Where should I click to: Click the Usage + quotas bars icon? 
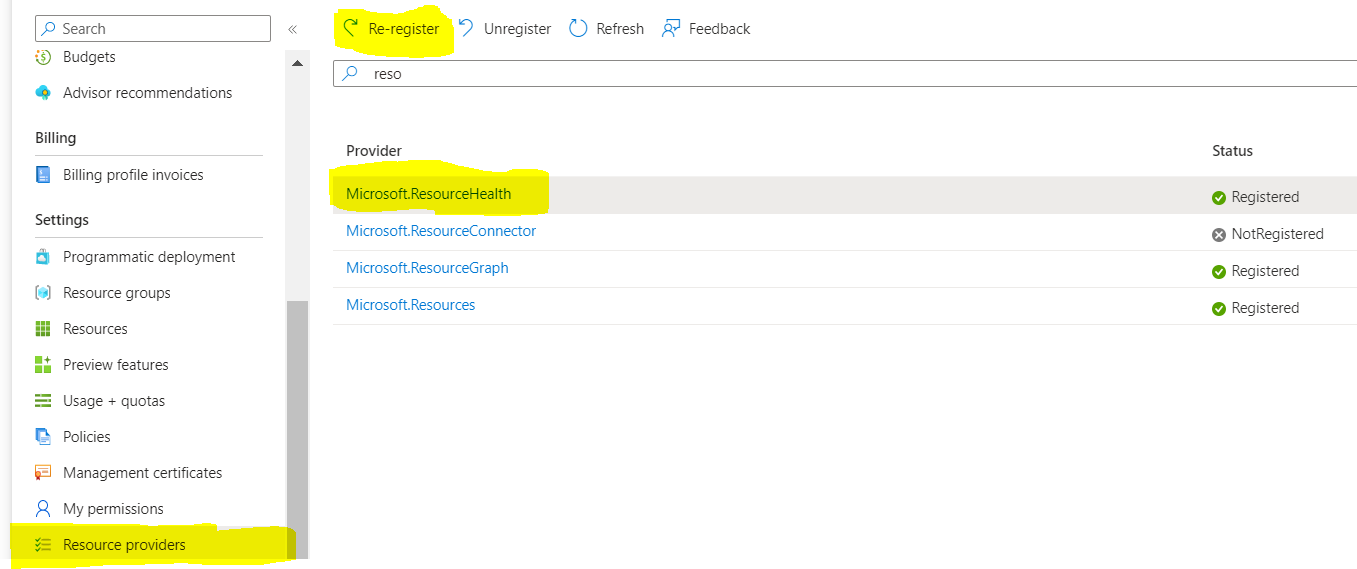pyautogui.click(x=43, y=401)
